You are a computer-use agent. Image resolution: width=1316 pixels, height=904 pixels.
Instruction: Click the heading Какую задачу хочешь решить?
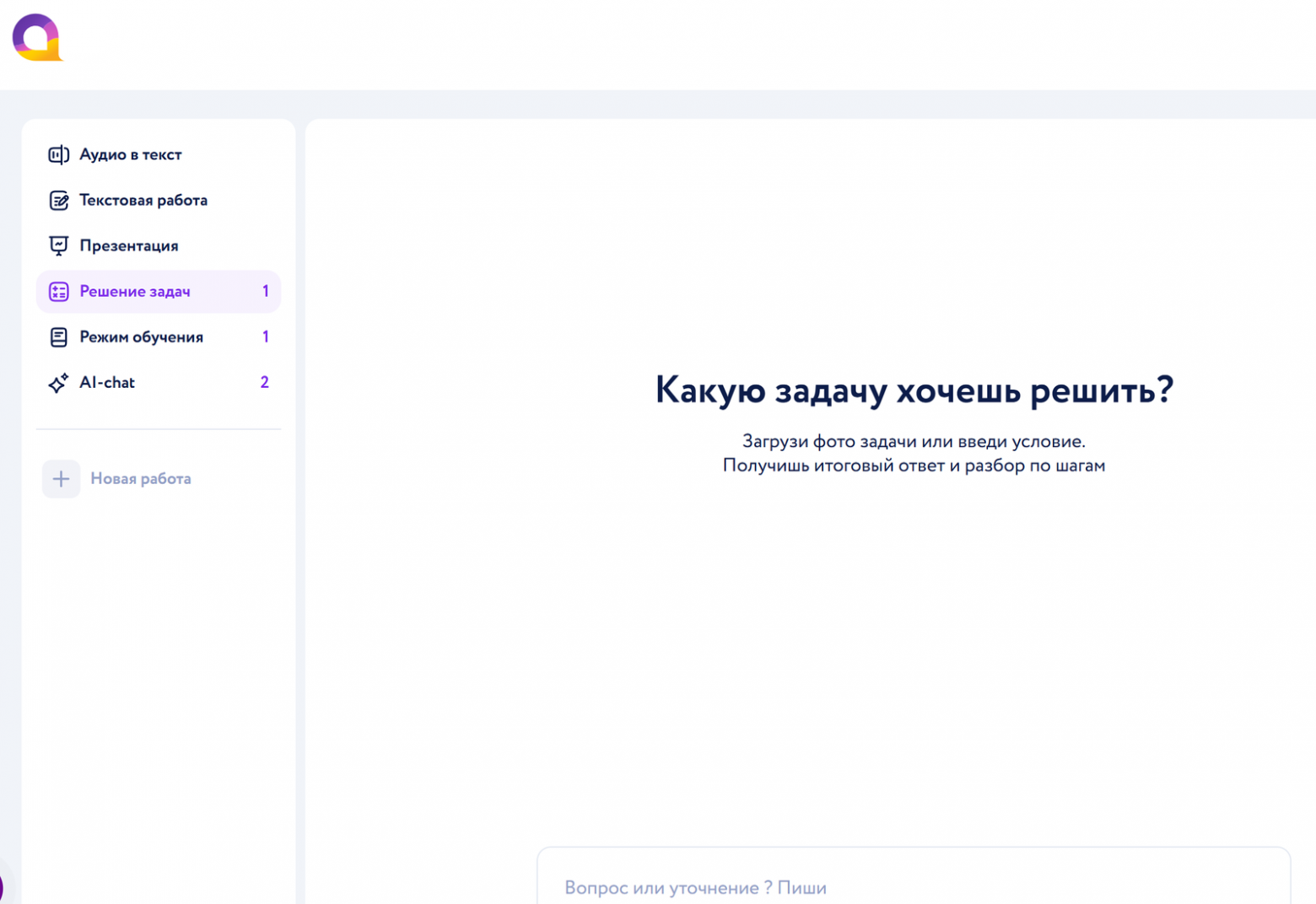914,390
